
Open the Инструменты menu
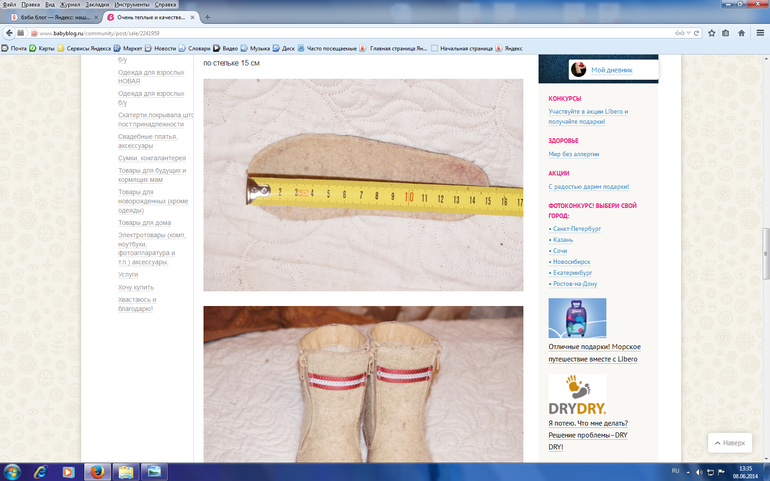point(132,4)
